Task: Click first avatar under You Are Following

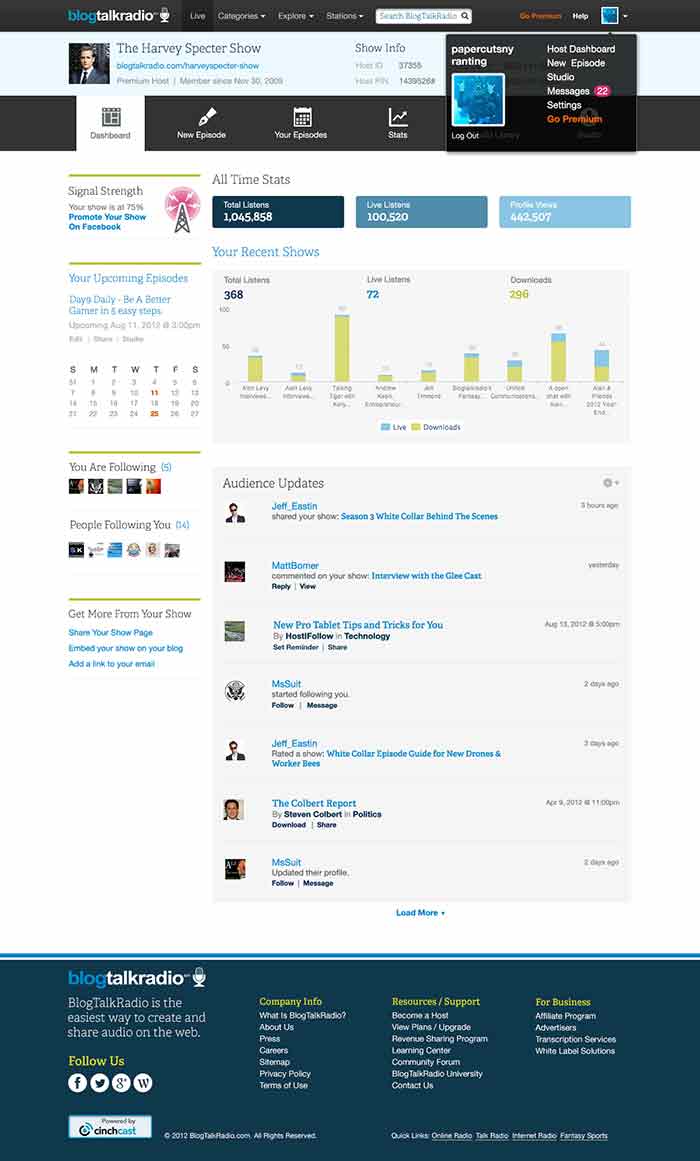Action: tap(76, 486)
